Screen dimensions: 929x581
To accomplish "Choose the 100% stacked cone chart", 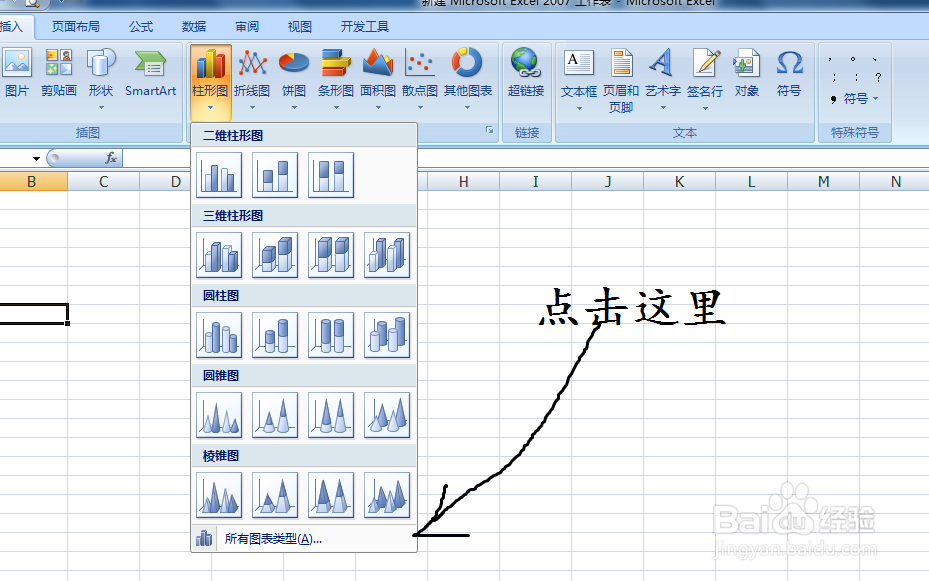I will pos(331,415).
